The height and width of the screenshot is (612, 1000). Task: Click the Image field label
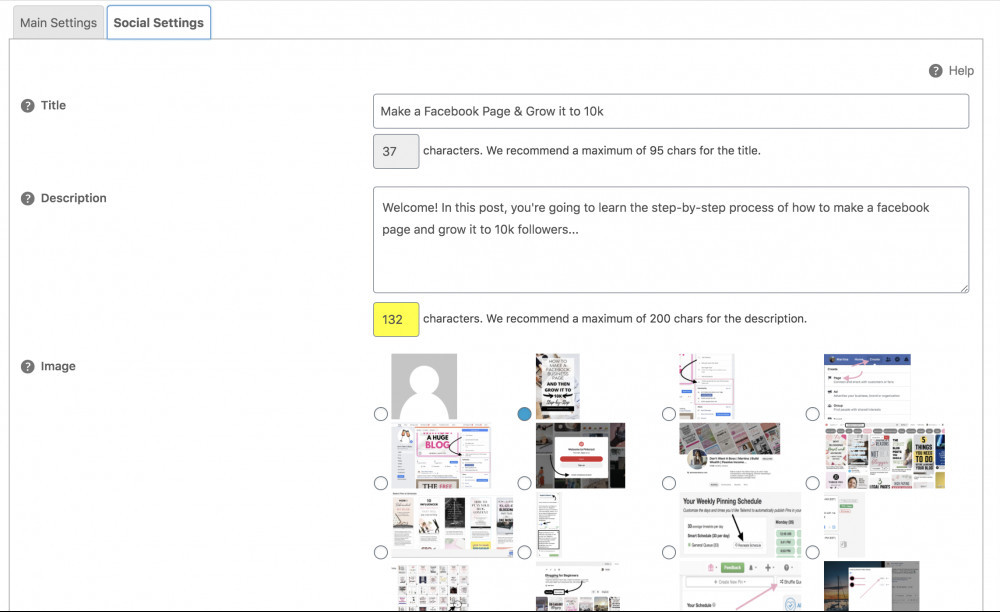coord(58,366)
